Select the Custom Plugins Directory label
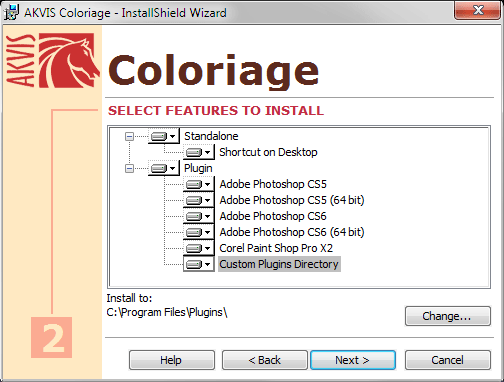This screenshot has height=382, width=504. tap(279, 264)
